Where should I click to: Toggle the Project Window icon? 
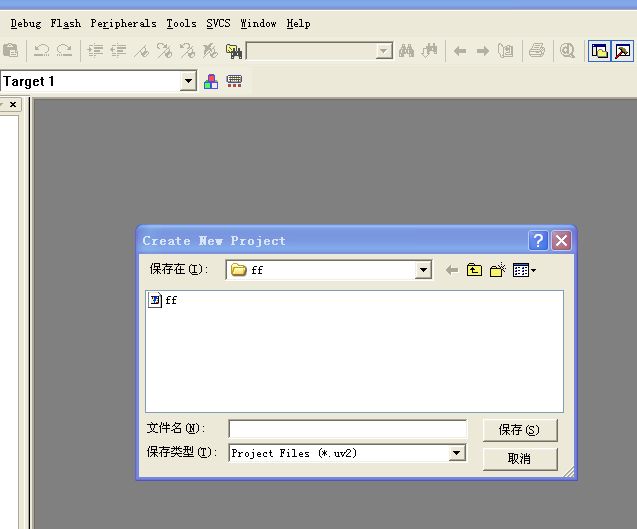click(599, 51)
